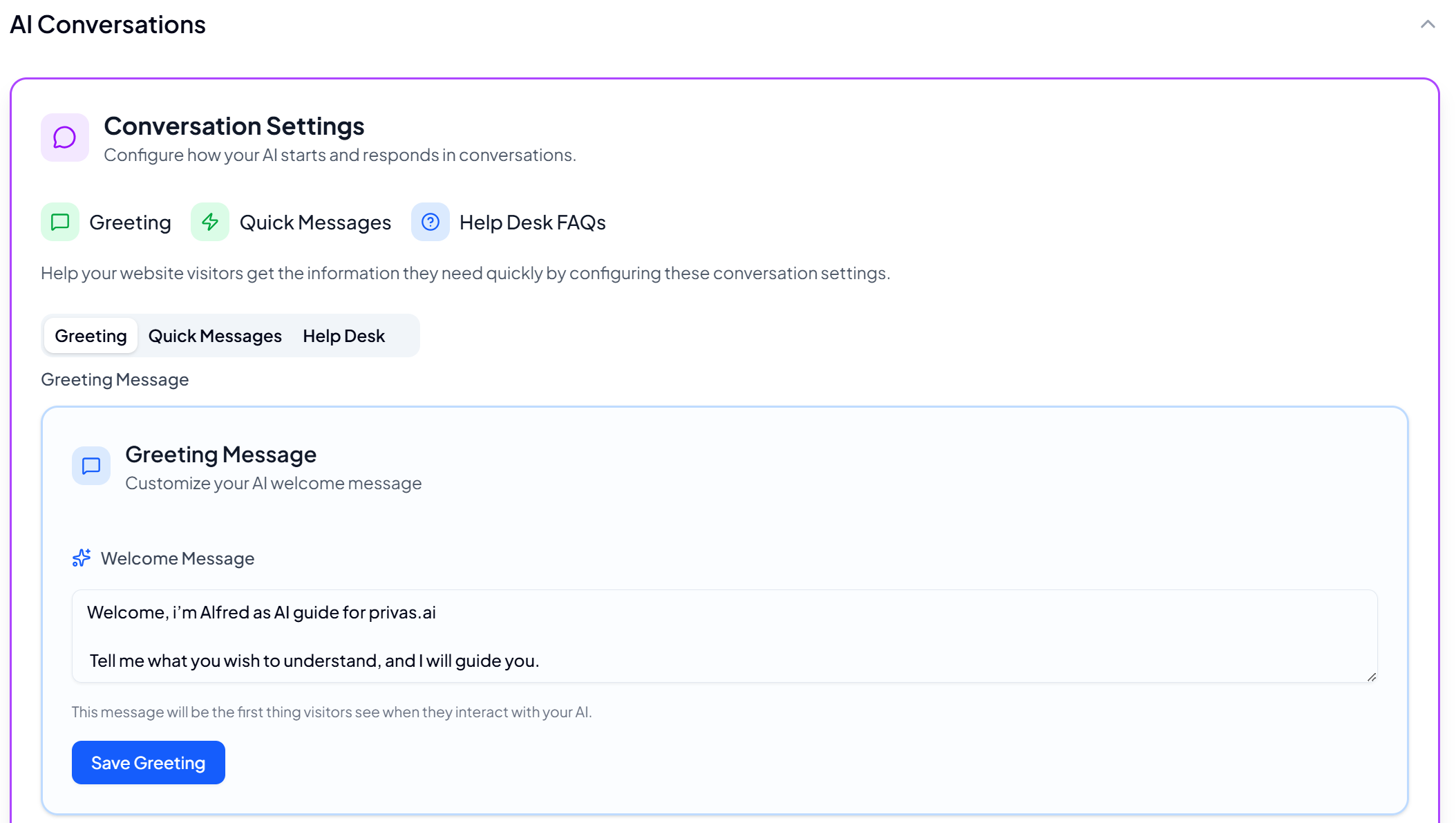Image resolution: width=1456 pixels, height=823 pixels.
Task: Open the Help Desk tab
Action: point(343,336)
